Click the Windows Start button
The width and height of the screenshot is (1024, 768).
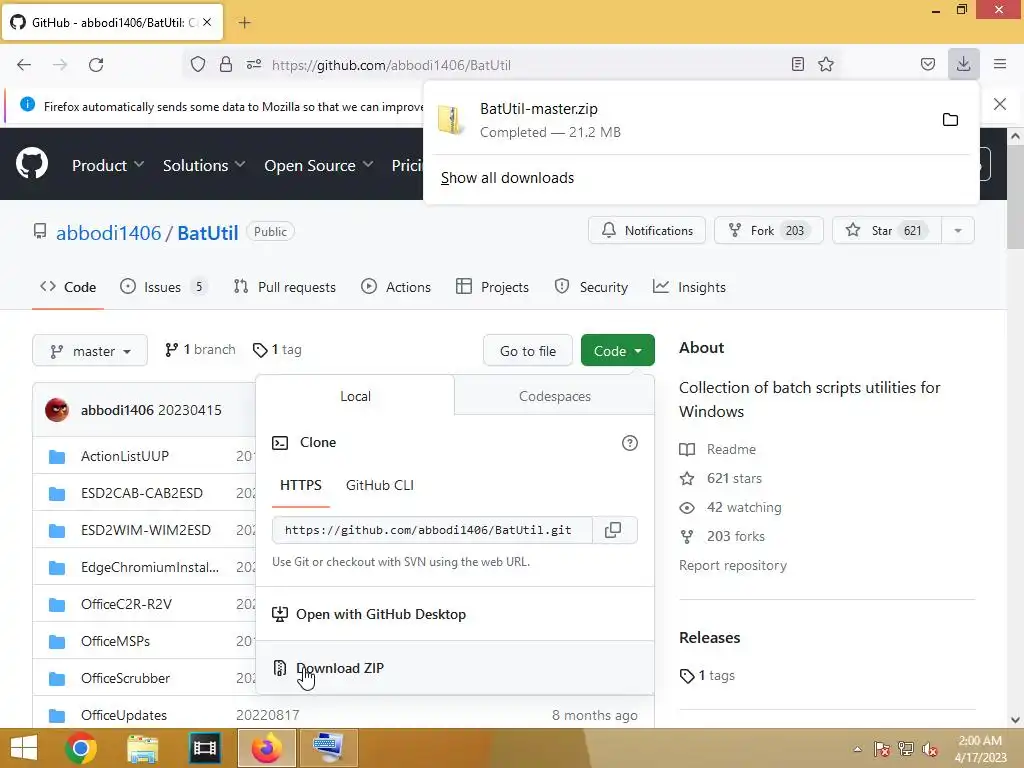pos(24,748)
